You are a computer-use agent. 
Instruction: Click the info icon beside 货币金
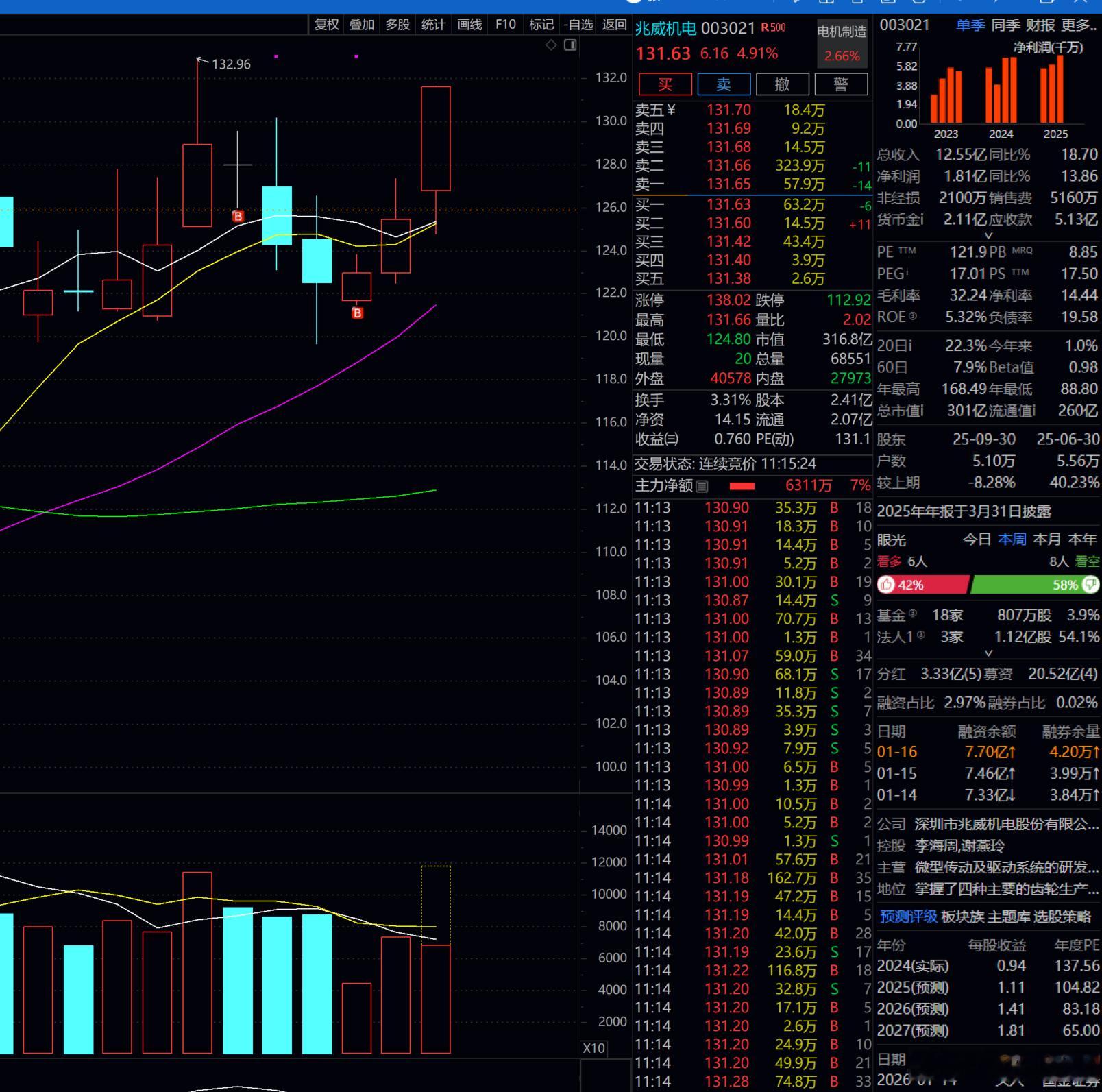coord(921,219)
